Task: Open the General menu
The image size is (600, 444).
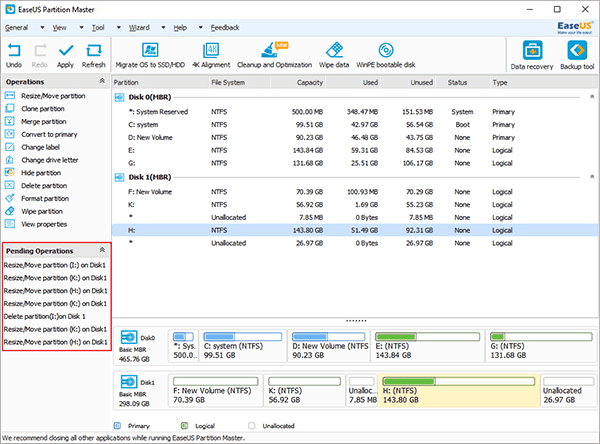Action: point(16,28)
